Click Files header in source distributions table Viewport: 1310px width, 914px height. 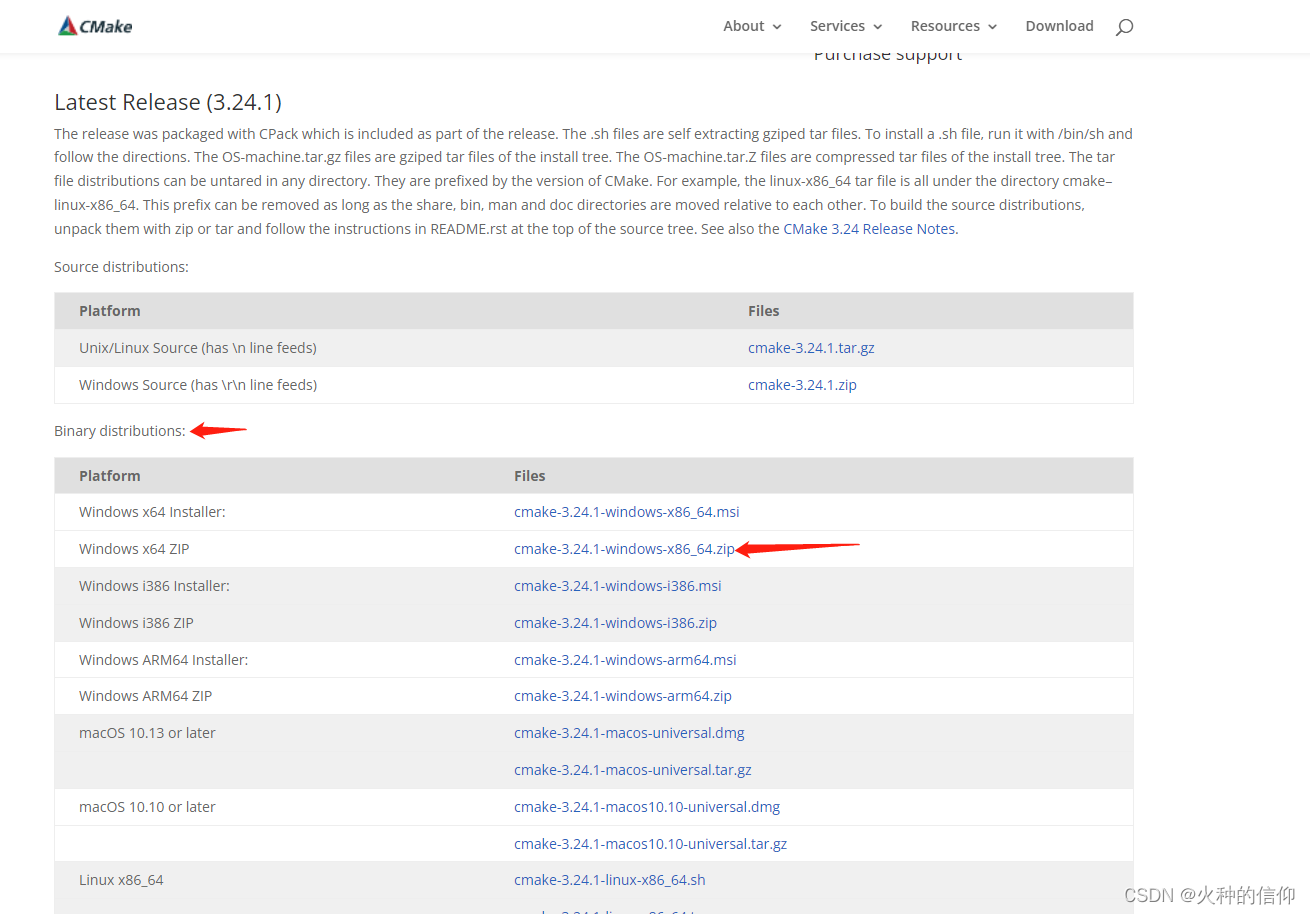764,311
